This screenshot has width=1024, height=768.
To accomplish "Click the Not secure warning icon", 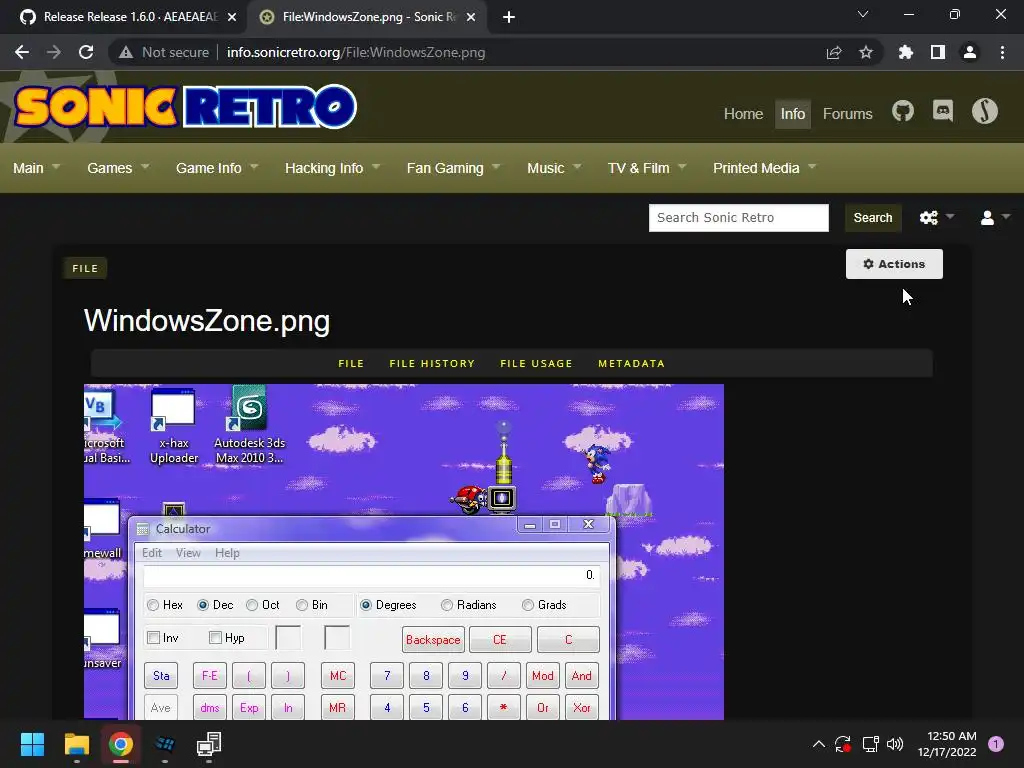I will click(126, 52).
